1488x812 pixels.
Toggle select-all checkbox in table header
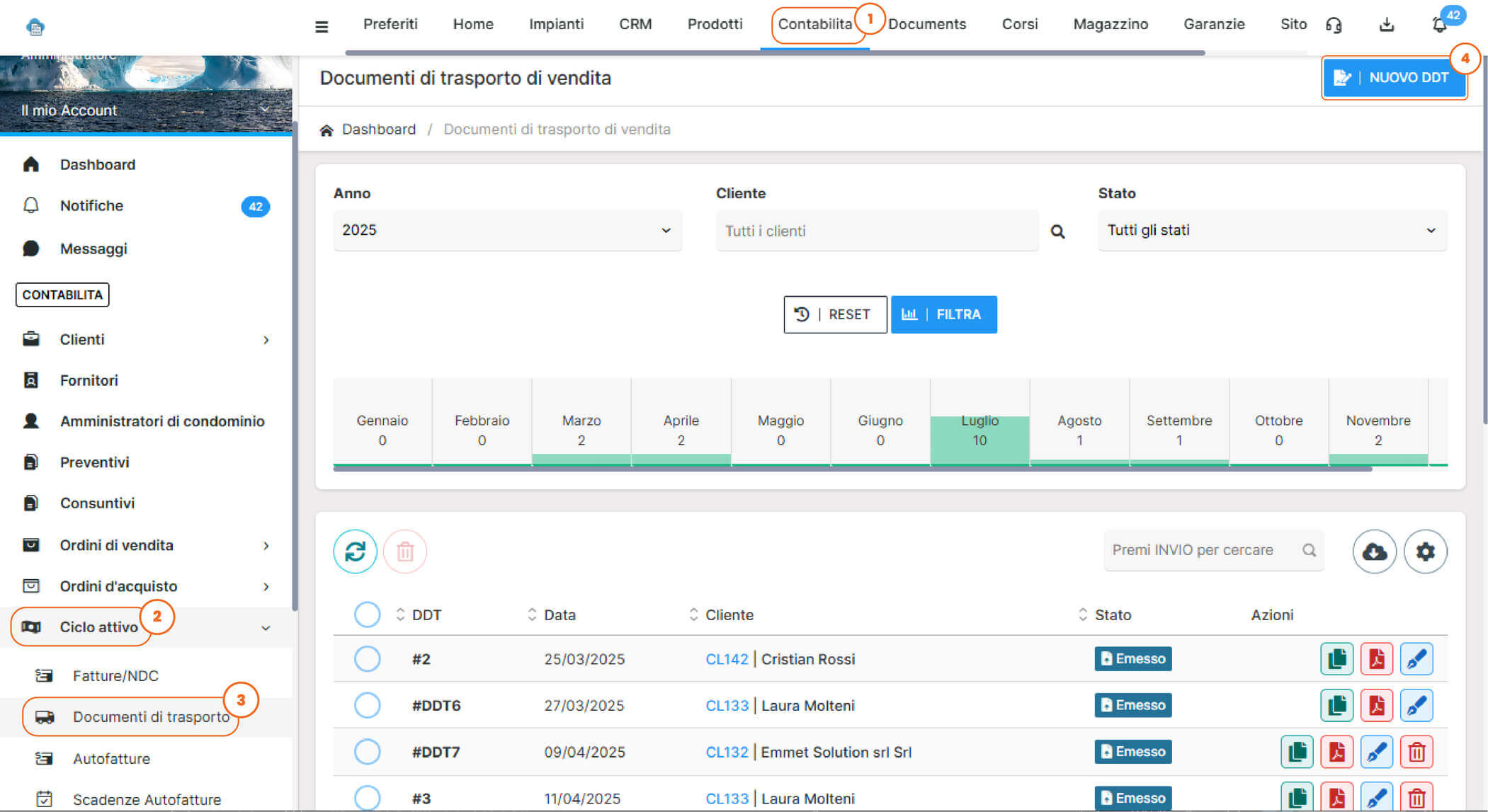[367, 614]
